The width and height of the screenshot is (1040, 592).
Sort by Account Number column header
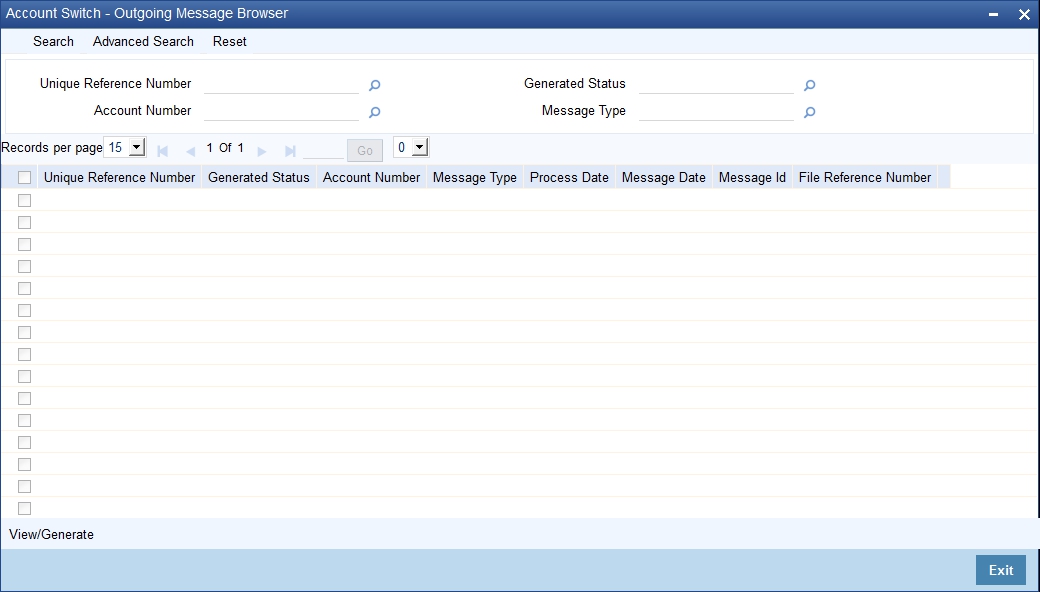click(x=371, y=177)
